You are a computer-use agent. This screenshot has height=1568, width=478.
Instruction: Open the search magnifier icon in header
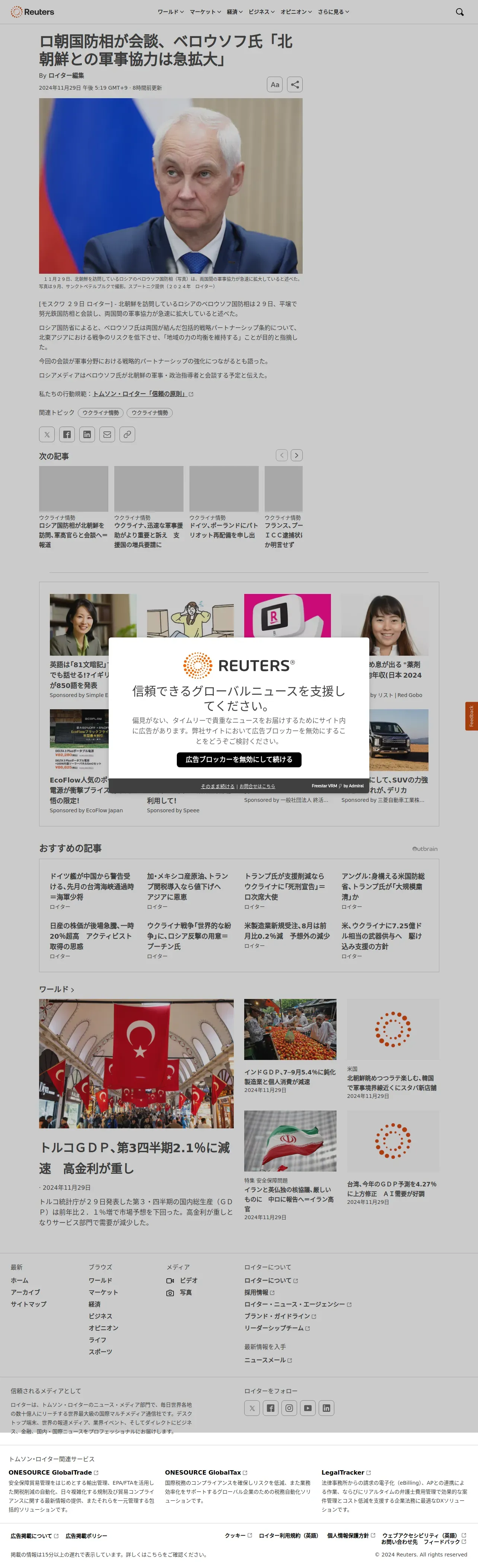(460, 12)
